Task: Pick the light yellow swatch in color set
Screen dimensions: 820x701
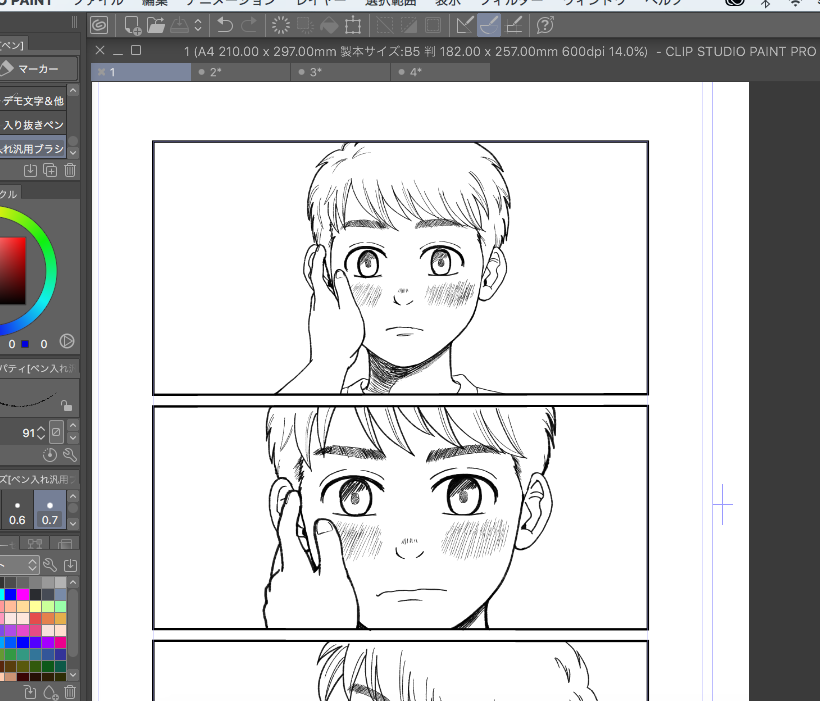Action: coord(35,606)
